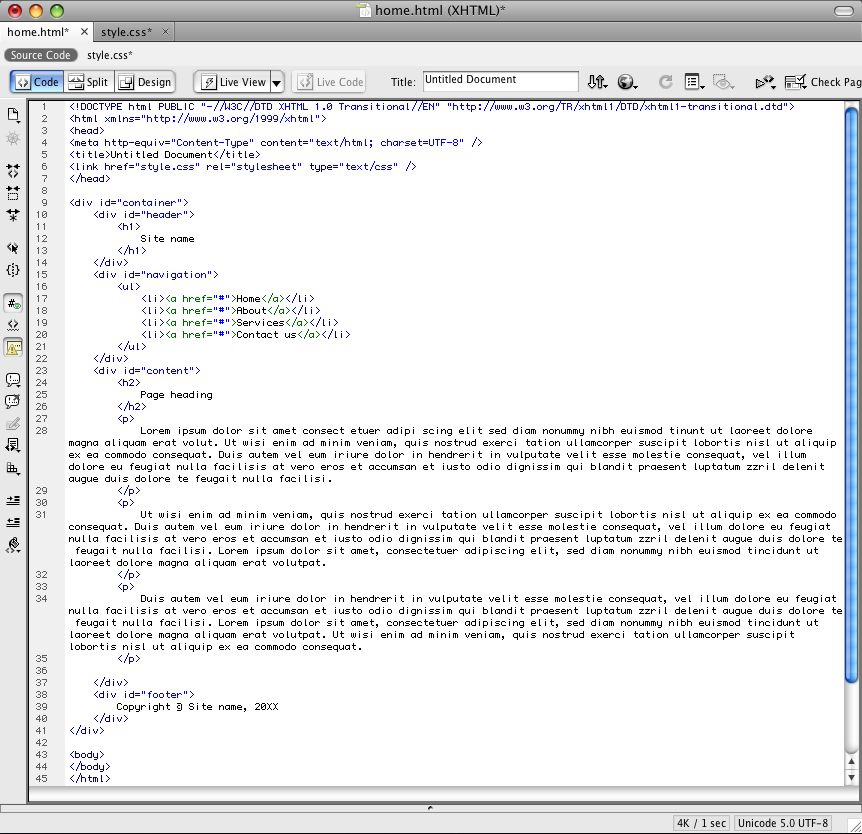Collapse the selected code block

pyautogui.click(x=13, y=193)
